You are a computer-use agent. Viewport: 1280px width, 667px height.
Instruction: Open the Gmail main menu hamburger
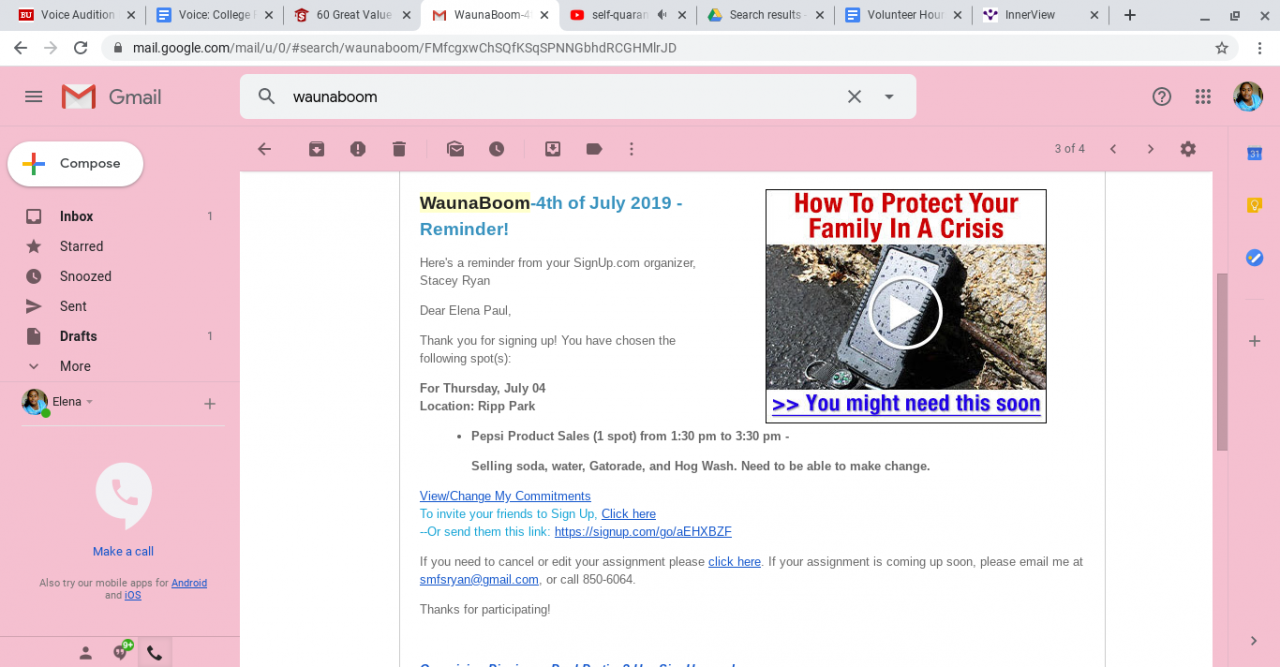point(34,96)
